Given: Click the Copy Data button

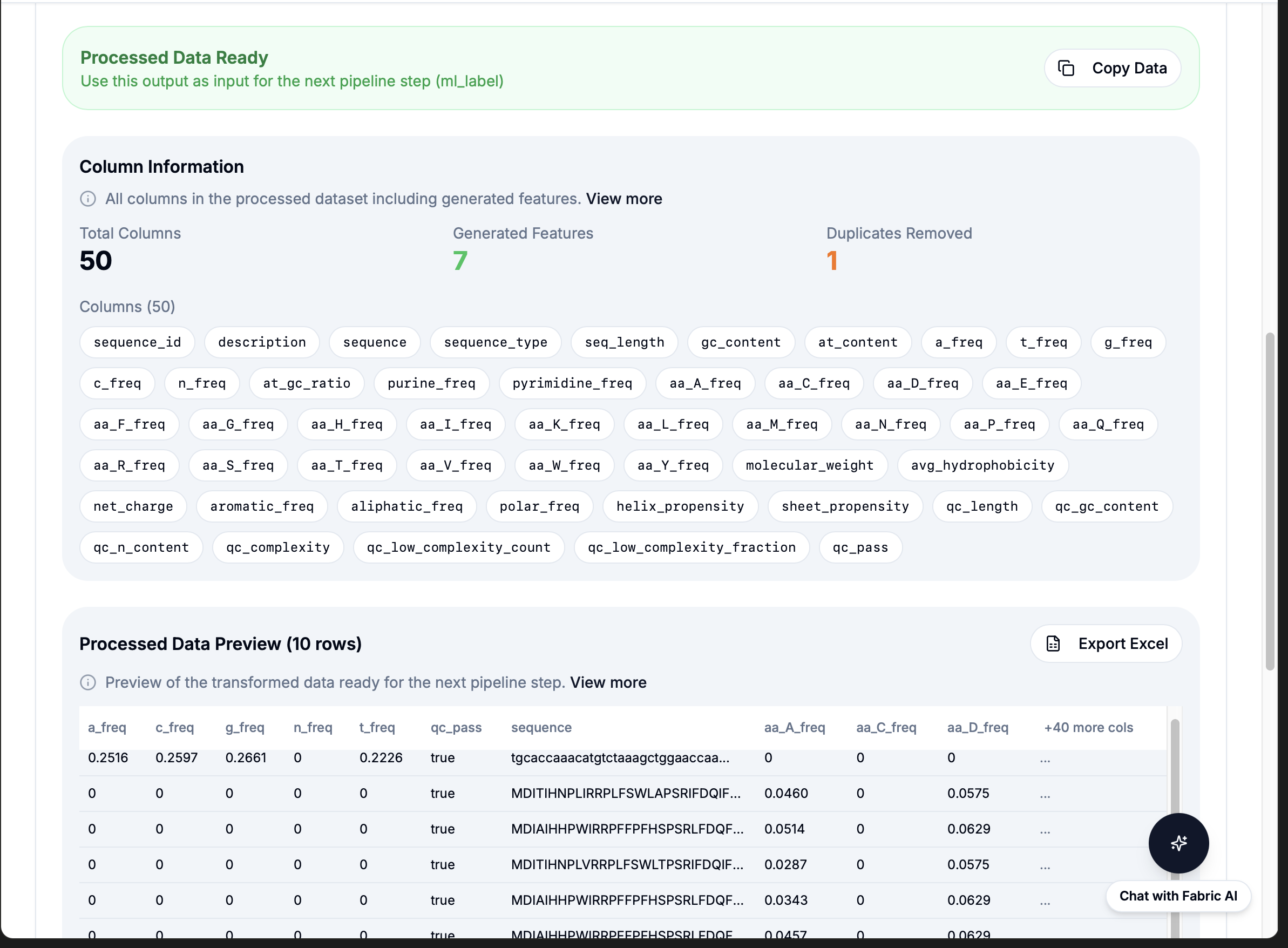Looking at the screenshot, I should point(1112,68).
